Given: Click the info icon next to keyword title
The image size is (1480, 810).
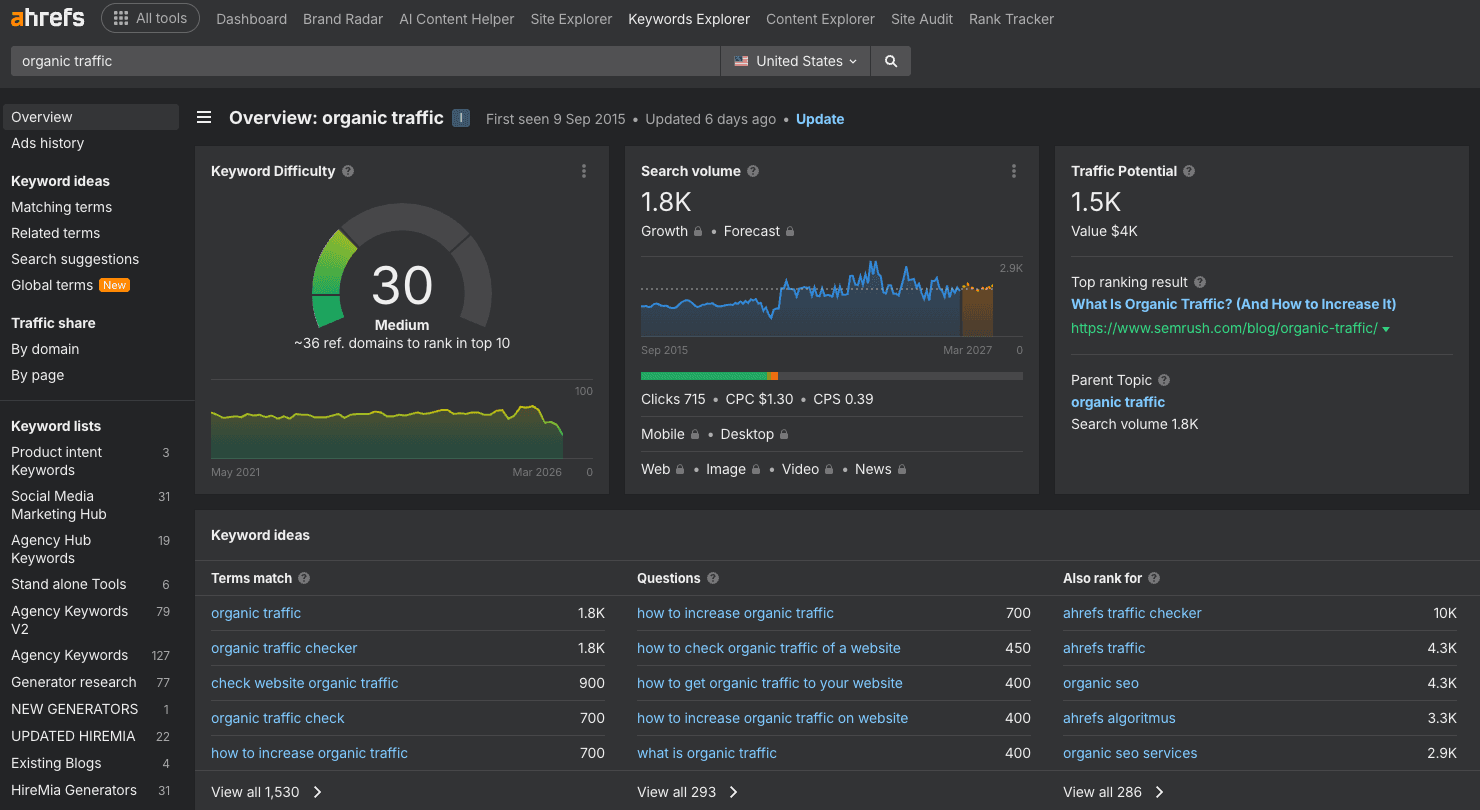Looking at the screenshot, I should 460,118.
